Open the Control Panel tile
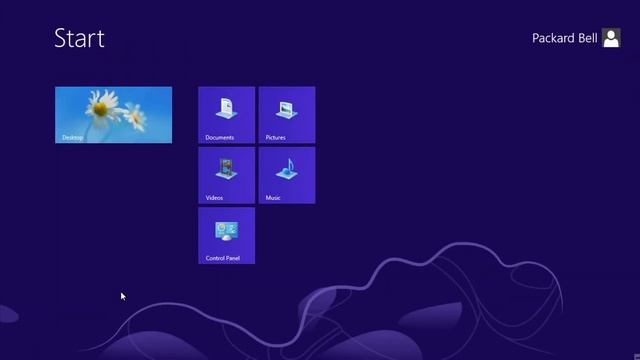The image size is (640, 360). point(227,236)
